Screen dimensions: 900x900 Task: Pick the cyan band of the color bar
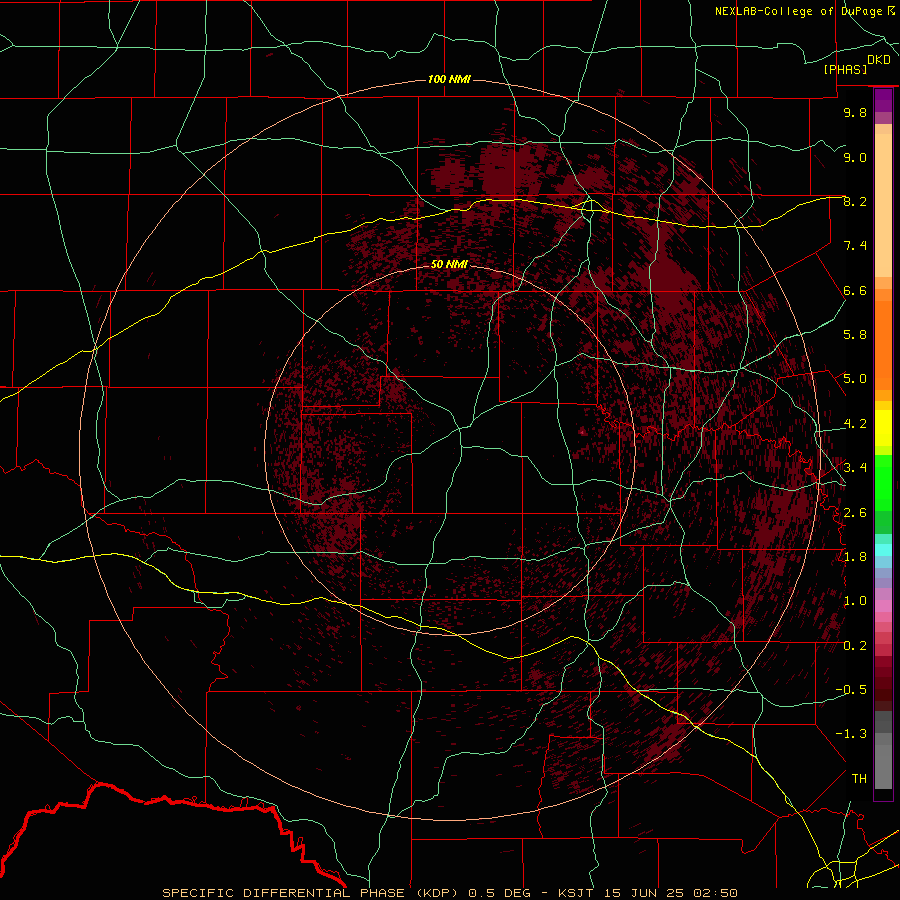tap(883, 550)
